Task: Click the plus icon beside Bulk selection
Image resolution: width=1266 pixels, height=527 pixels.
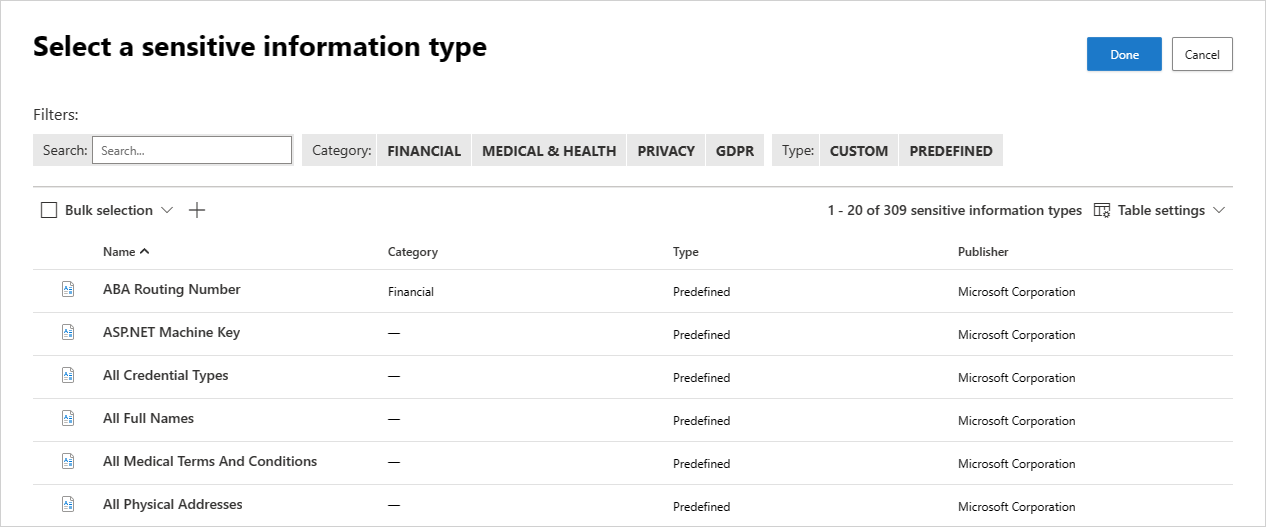Action: coord(197,210)
